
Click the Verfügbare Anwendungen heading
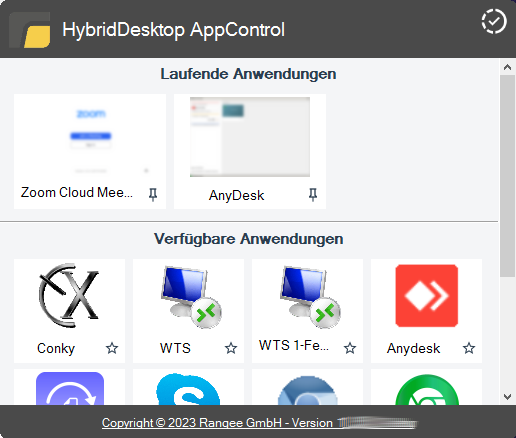pyautogui.click(x=249, y=239)
